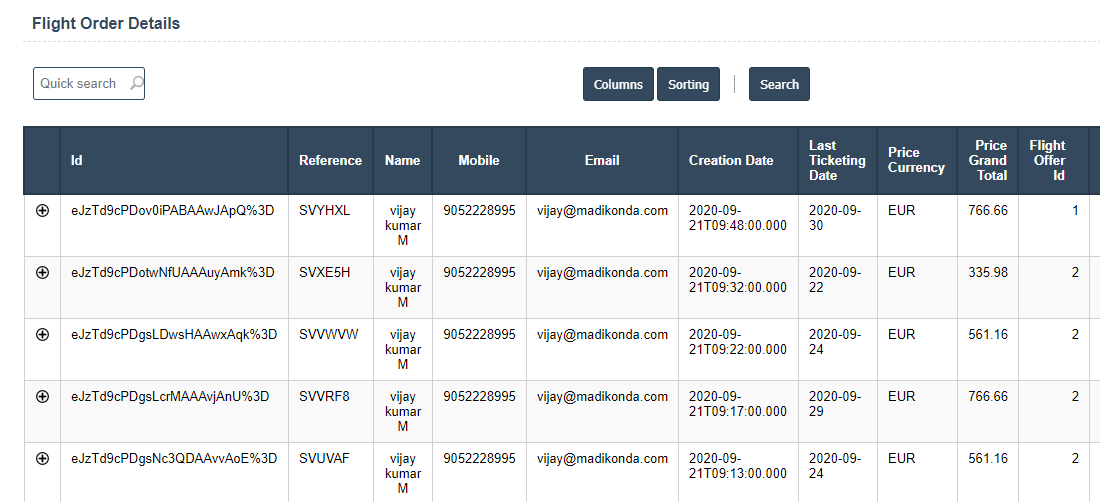Viewport: 1100px width, 502px height.
Task: Sort by the Id column header
Action: (77, 160)
